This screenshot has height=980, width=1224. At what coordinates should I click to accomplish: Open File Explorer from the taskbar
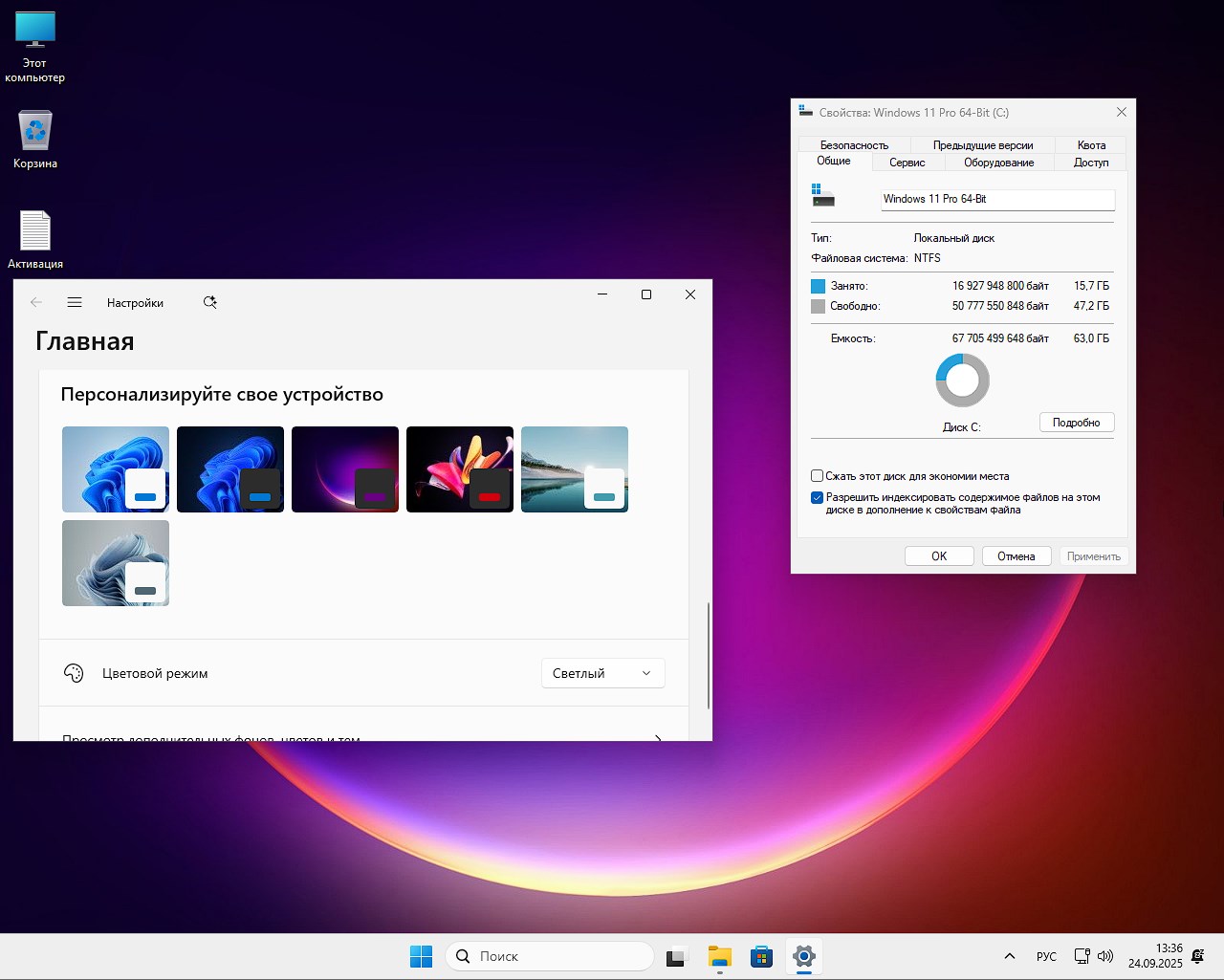pyautogui.click(x=719, y=956)
